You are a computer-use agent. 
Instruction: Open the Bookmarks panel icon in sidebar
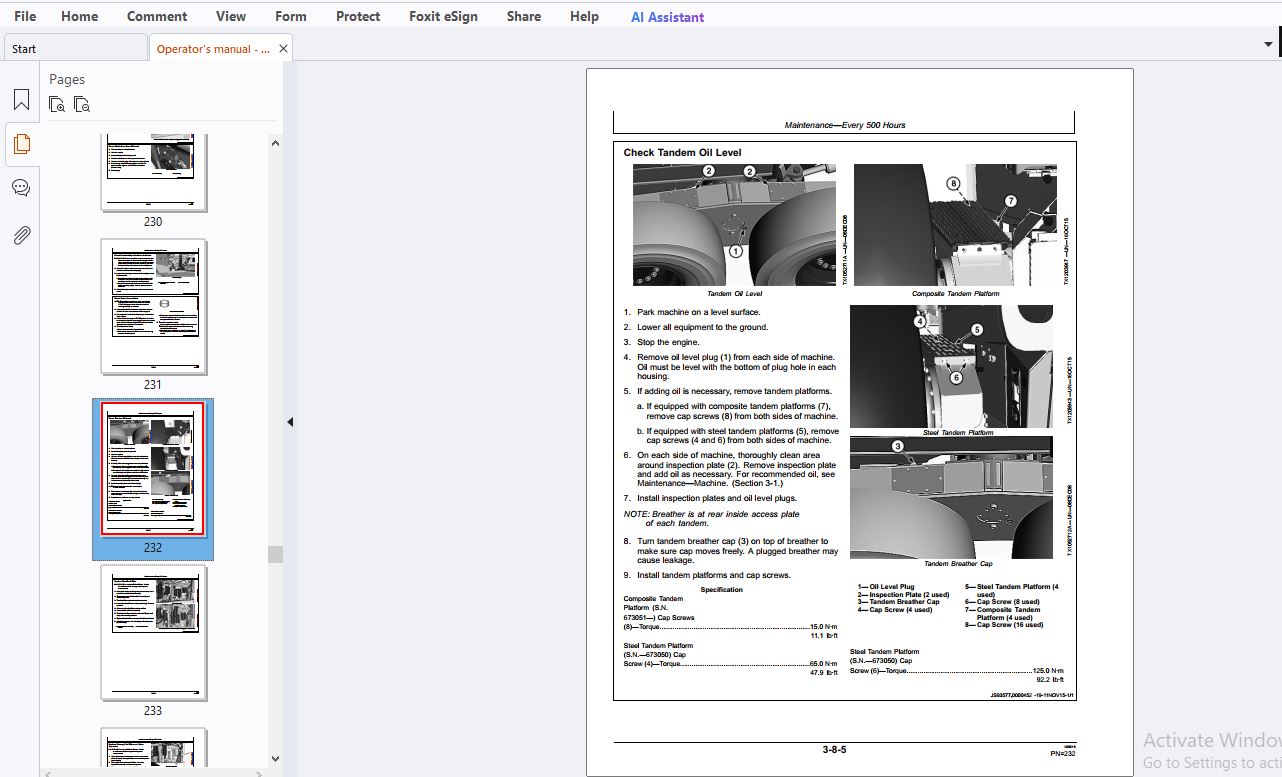(21, 100)
